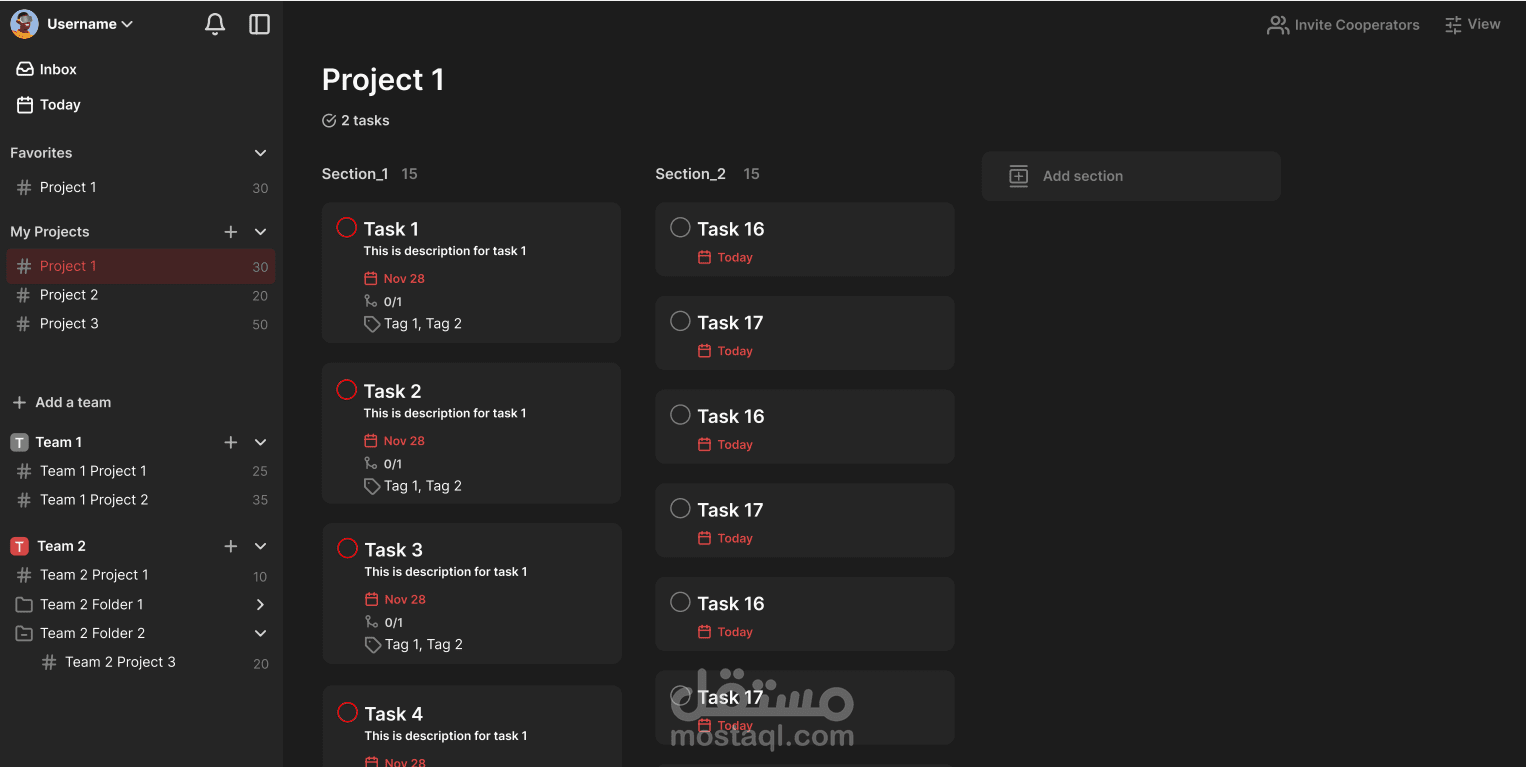
Task: Click the calendar icon showing Nov 28 on Task 3
Action: click(372, 598)
